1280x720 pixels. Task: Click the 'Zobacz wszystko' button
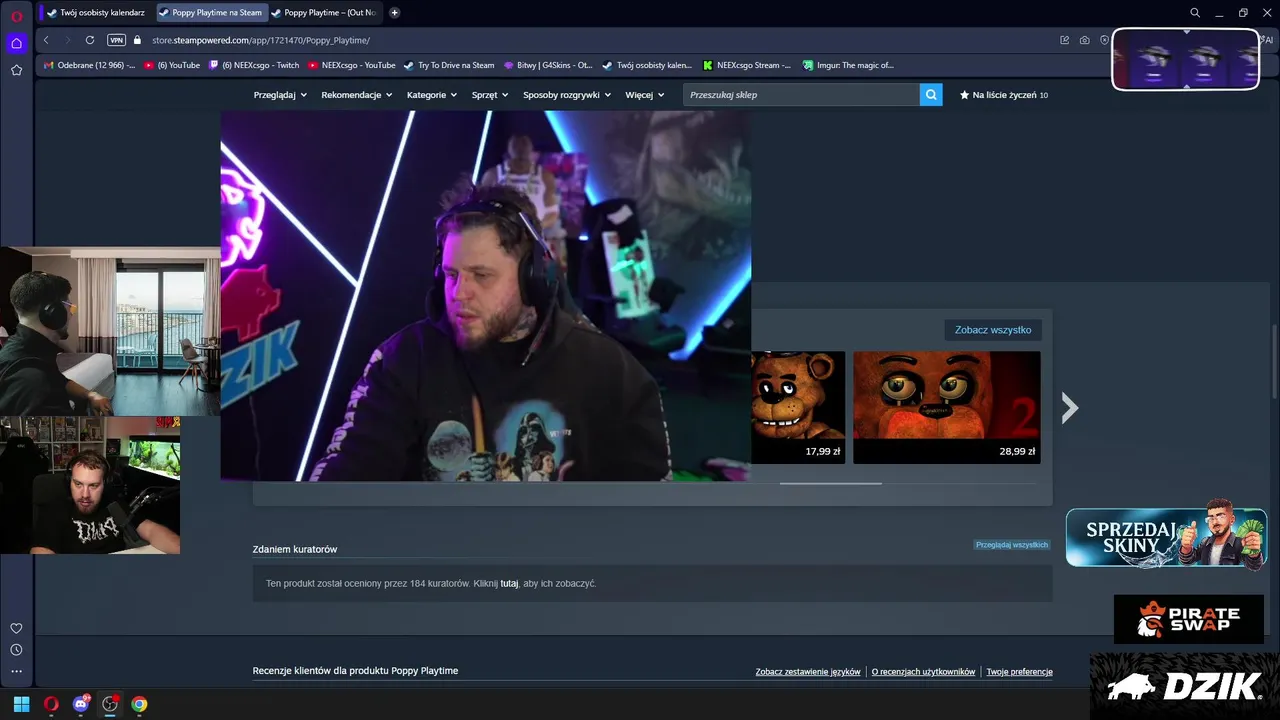pos(993,330)
